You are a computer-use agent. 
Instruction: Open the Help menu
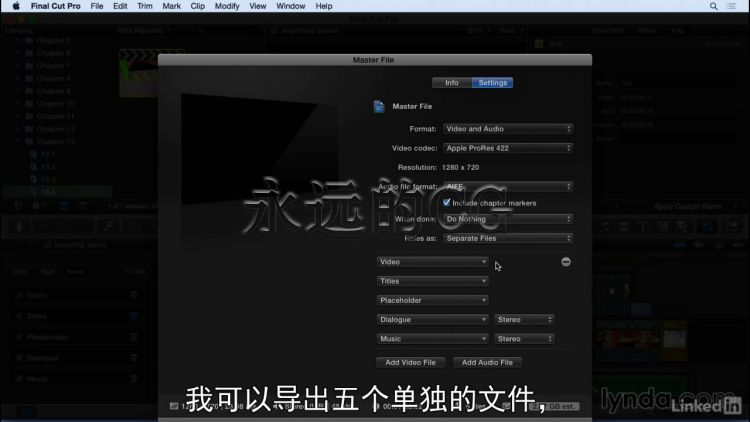coord(324,6)
